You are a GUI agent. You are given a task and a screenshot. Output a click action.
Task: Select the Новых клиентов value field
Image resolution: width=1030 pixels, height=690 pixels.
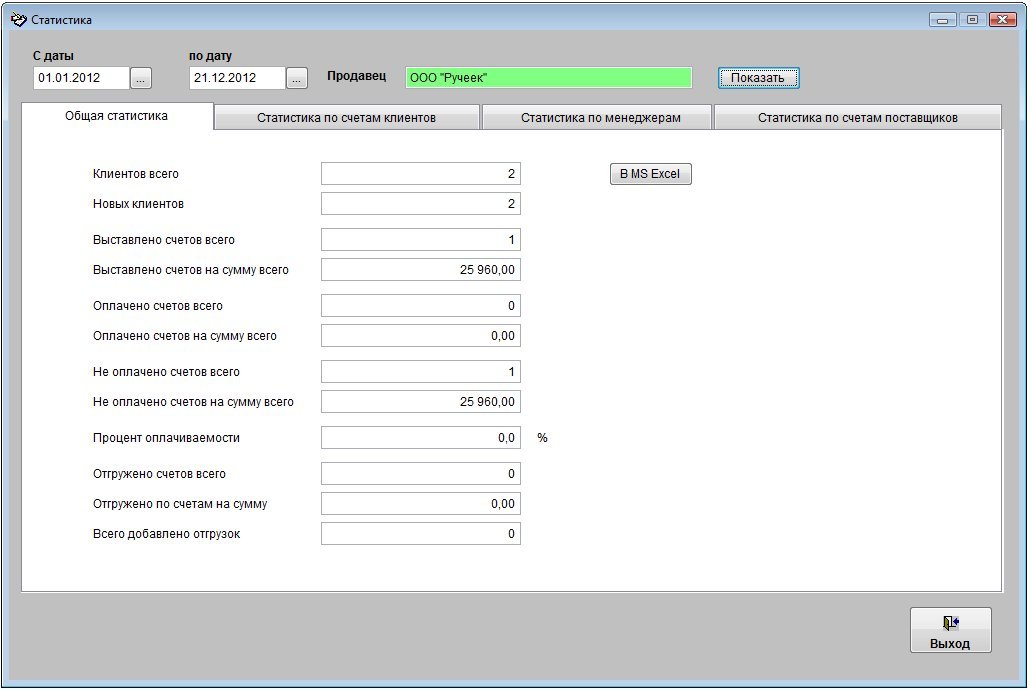(420, 204)
